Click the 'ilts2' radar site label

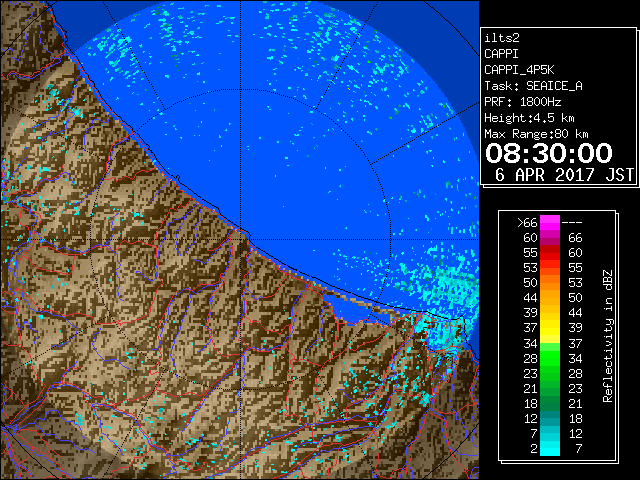(x=502, y=38)
